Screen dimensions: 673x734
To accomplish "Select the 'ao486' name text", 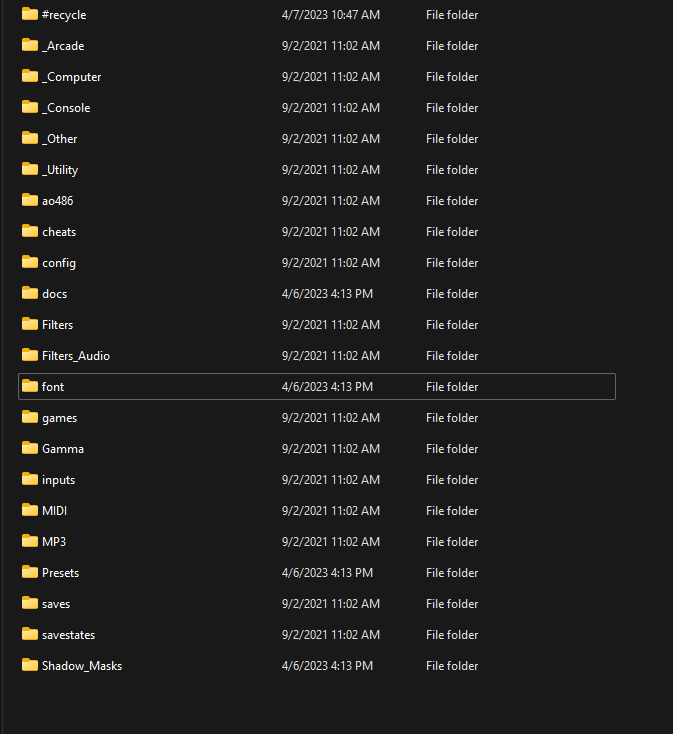I will click(58, 201).
